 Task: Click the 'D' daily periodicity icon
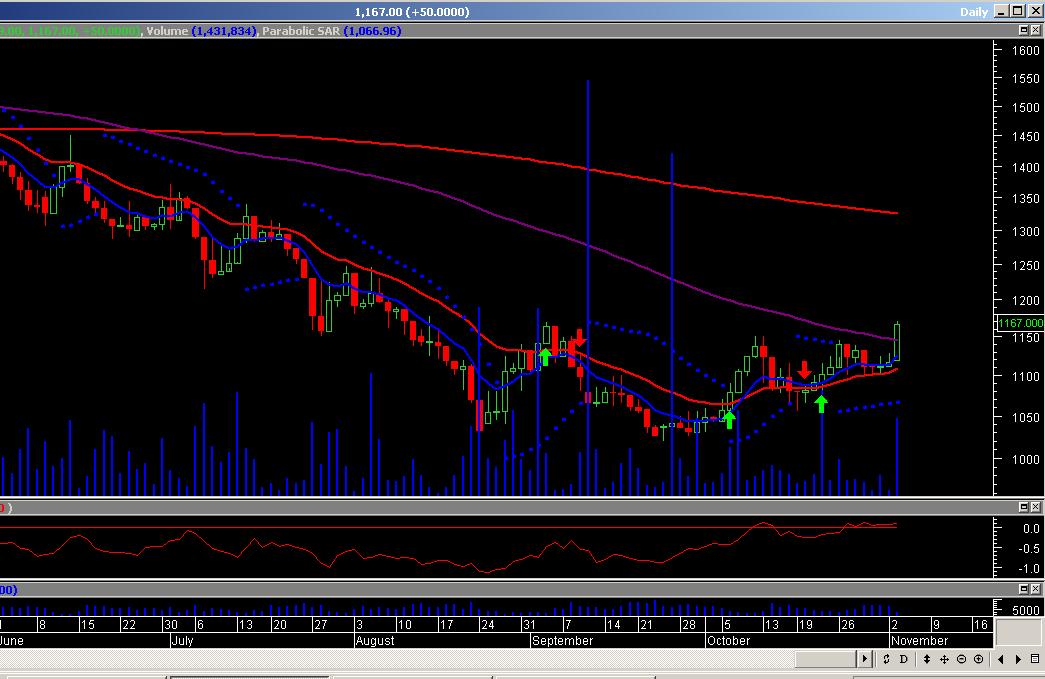point(904,660)
